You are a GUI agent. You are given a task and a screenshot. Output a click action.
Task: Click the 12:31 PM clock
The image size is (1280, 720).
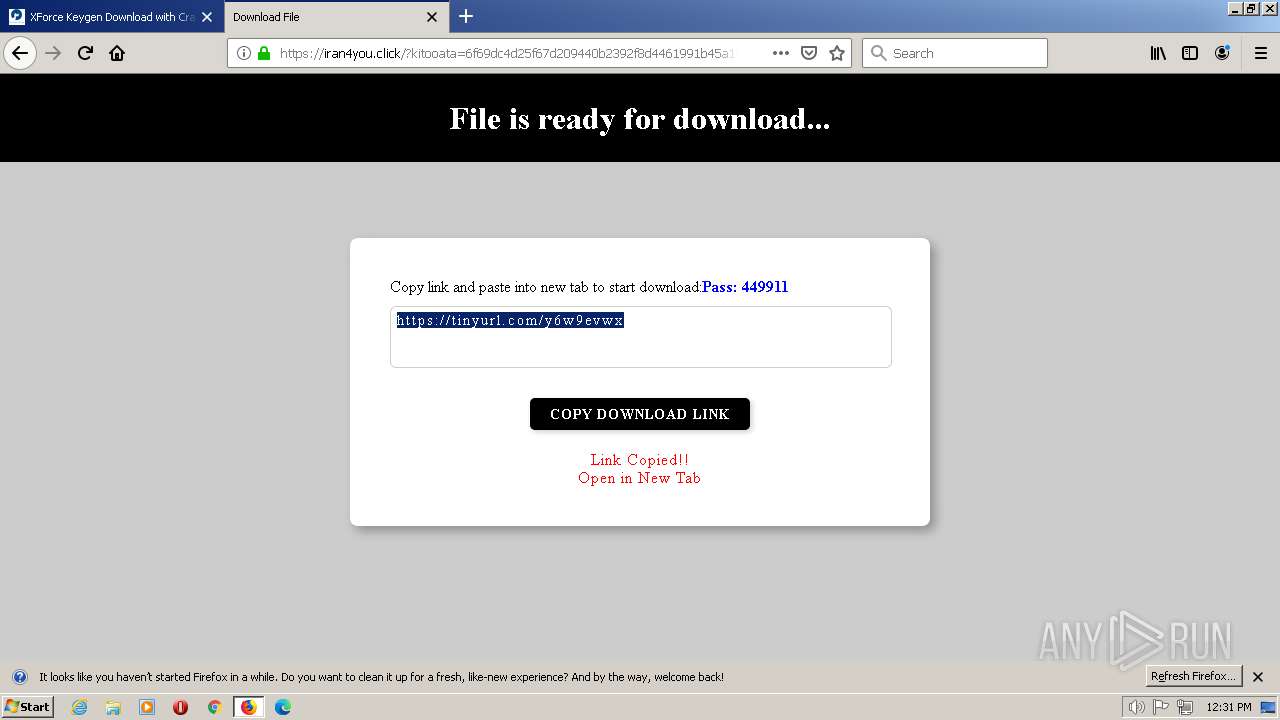coord(1229,707)
